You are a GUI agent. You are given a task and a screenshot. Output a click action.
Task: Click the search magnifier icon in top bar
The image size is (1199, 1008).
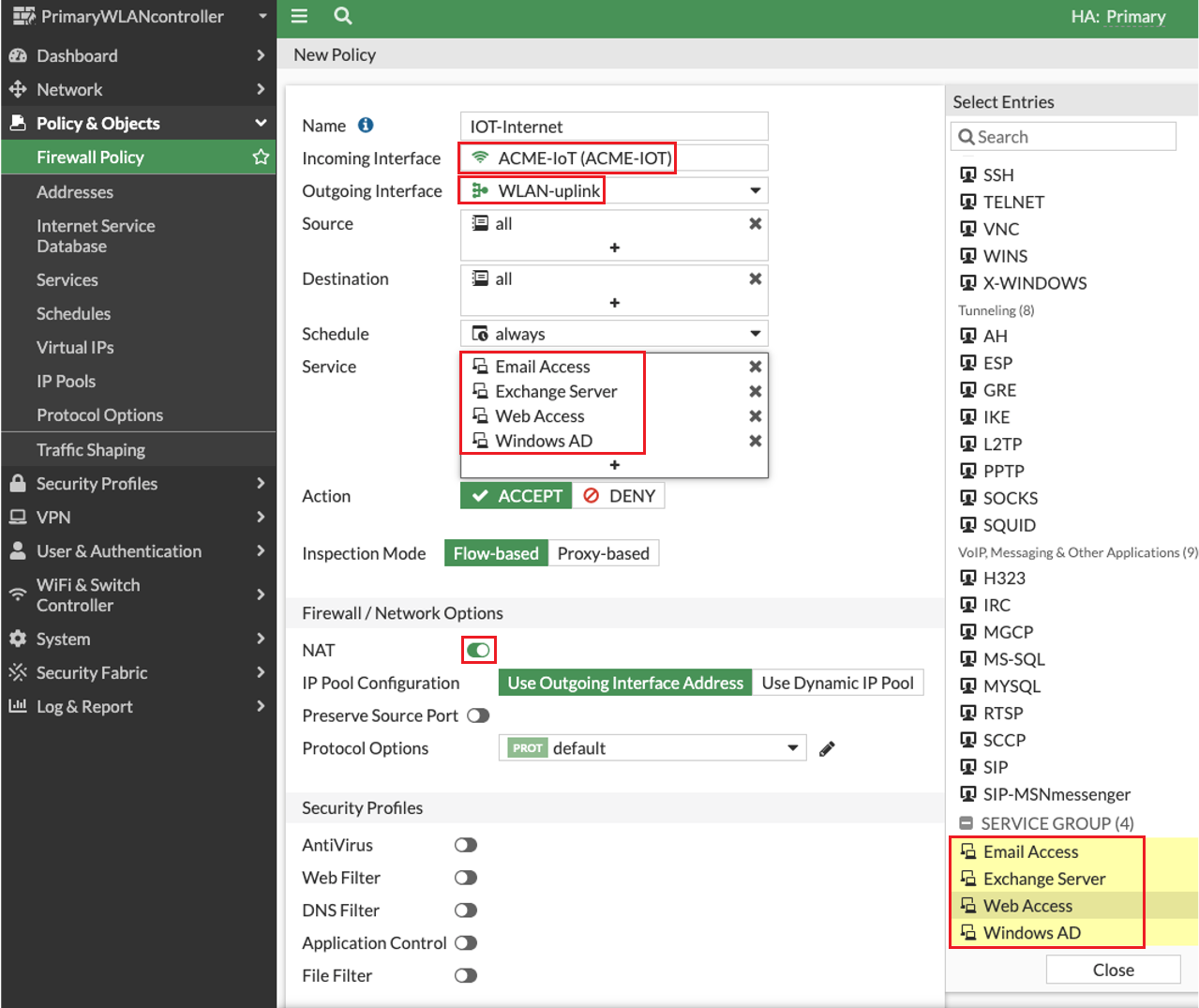[343, 16]
